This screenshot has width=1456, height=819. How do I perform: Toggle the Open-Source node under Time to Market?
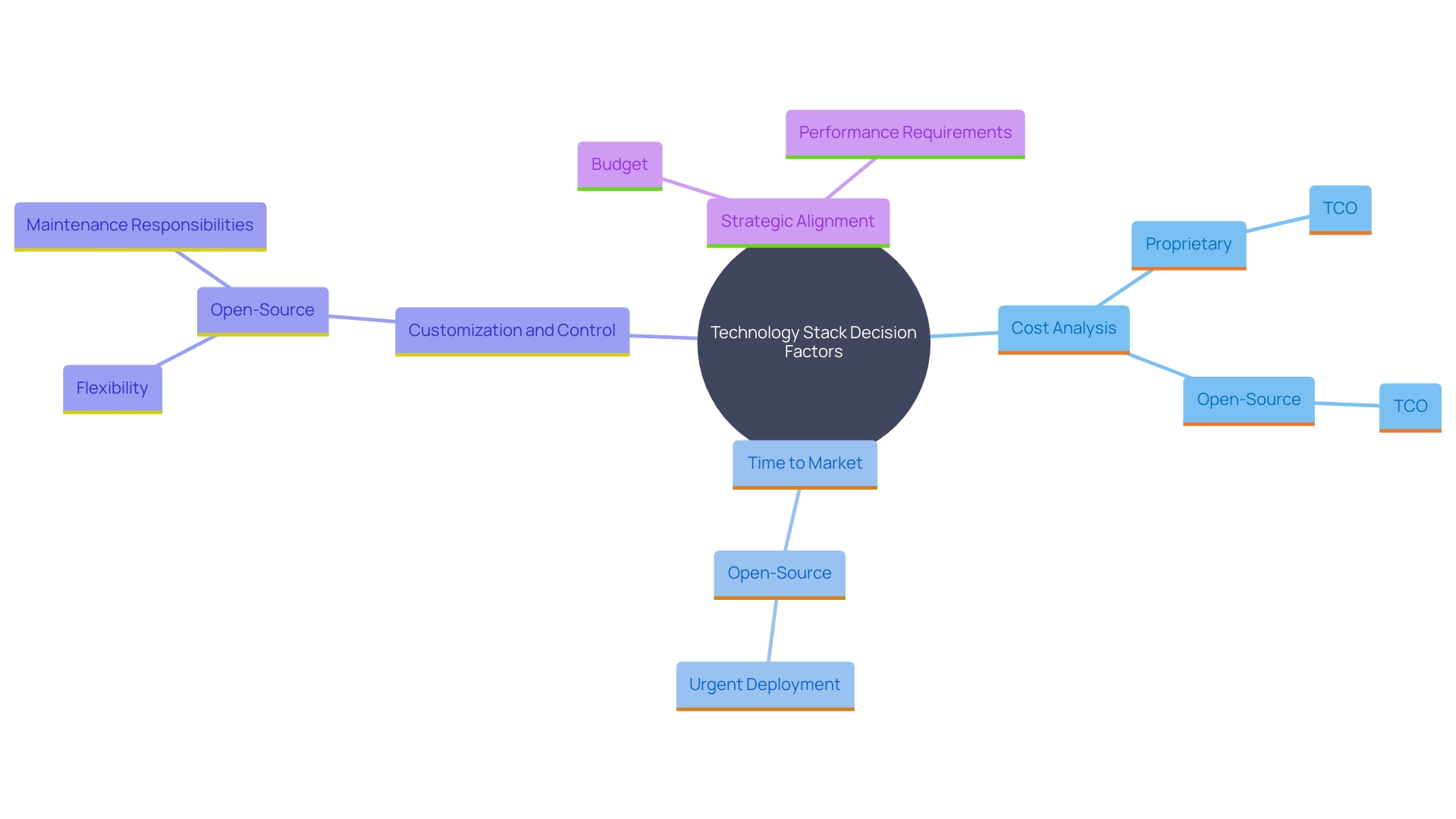tap(779, 572)
